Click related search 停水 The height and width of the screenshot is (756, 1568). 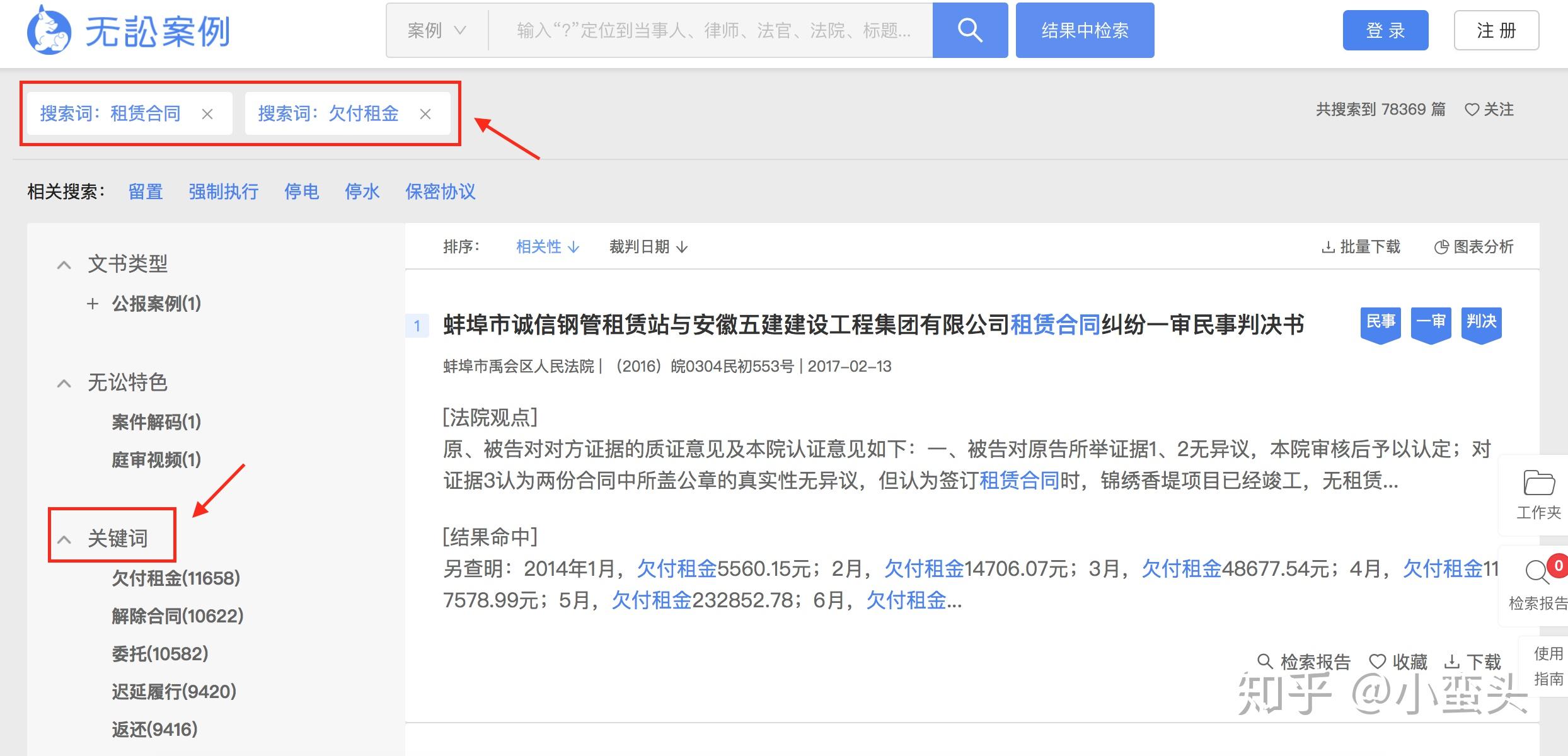[x=362, y=192]
